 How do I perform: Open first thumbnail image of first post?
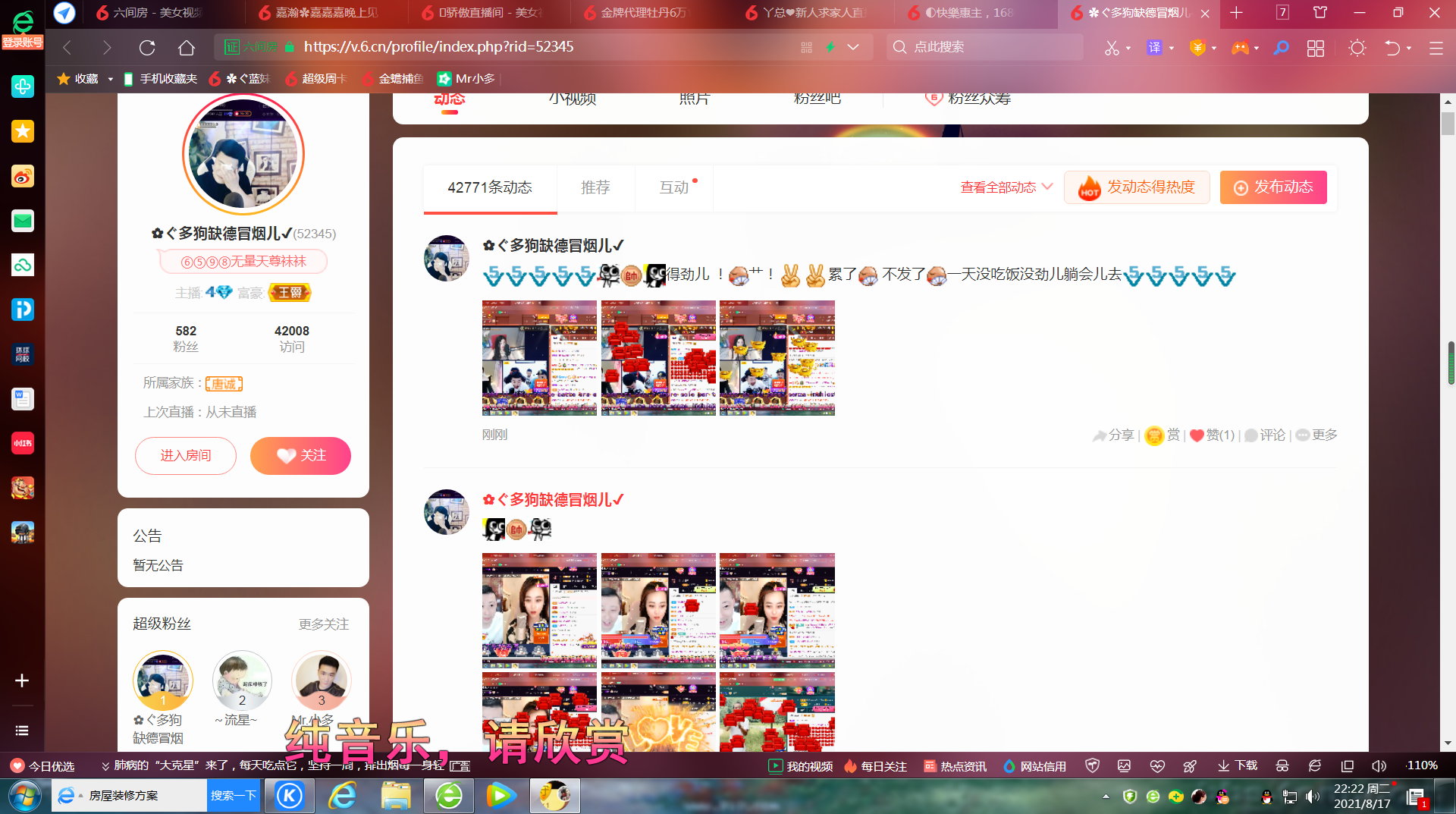[540, 358]
